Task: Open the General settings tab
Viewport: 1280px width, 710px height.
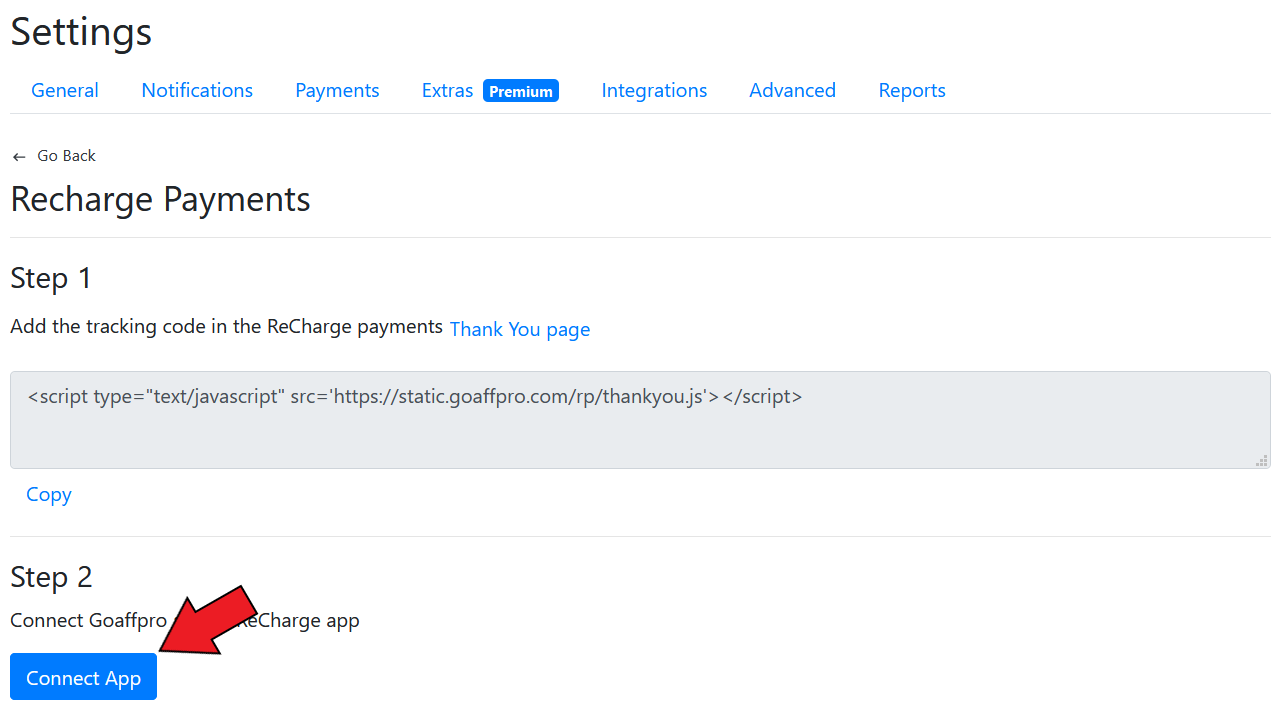Action: click(x=65, y=90)
